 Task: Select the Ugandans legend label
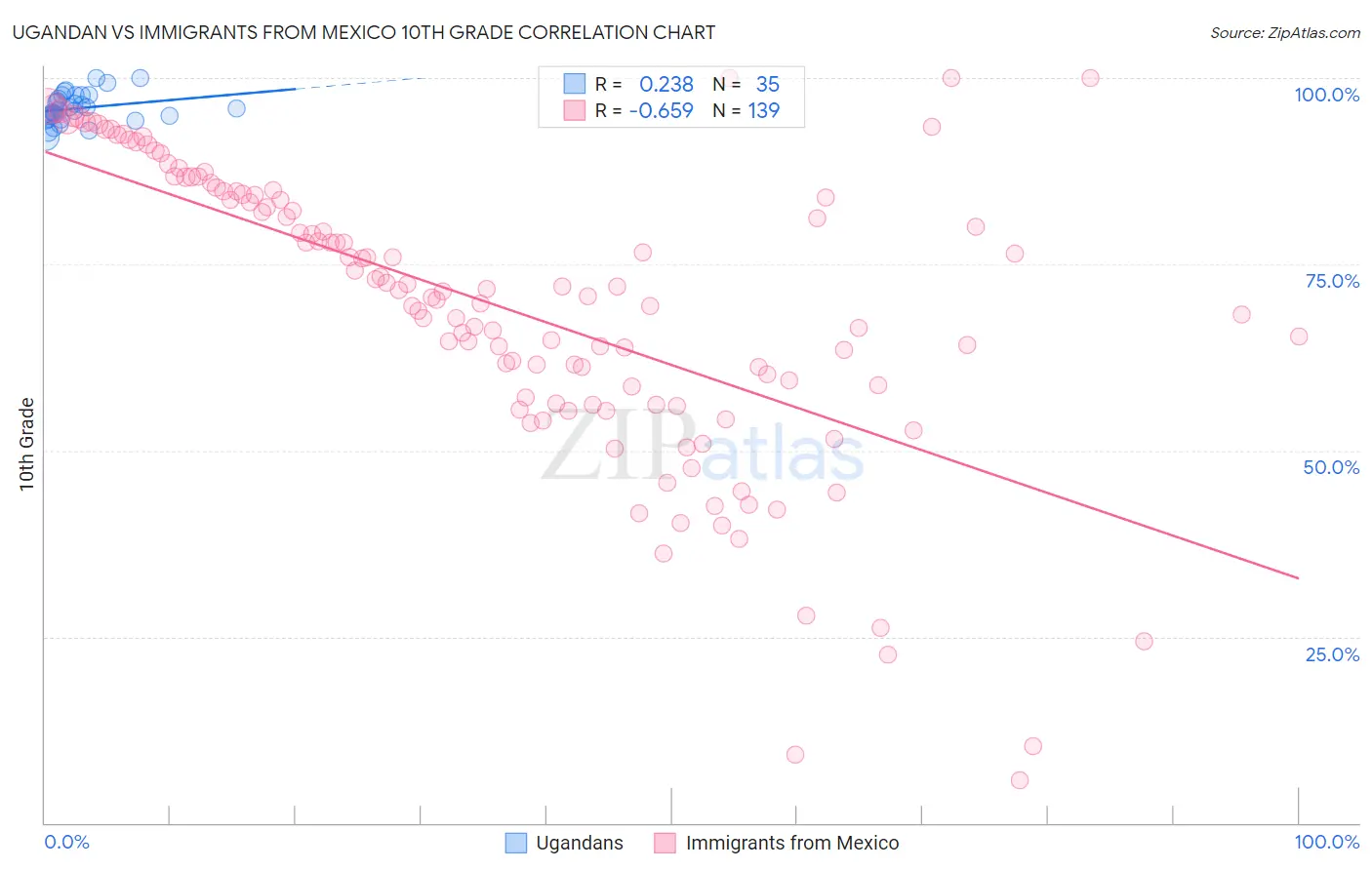click(580, 843)
